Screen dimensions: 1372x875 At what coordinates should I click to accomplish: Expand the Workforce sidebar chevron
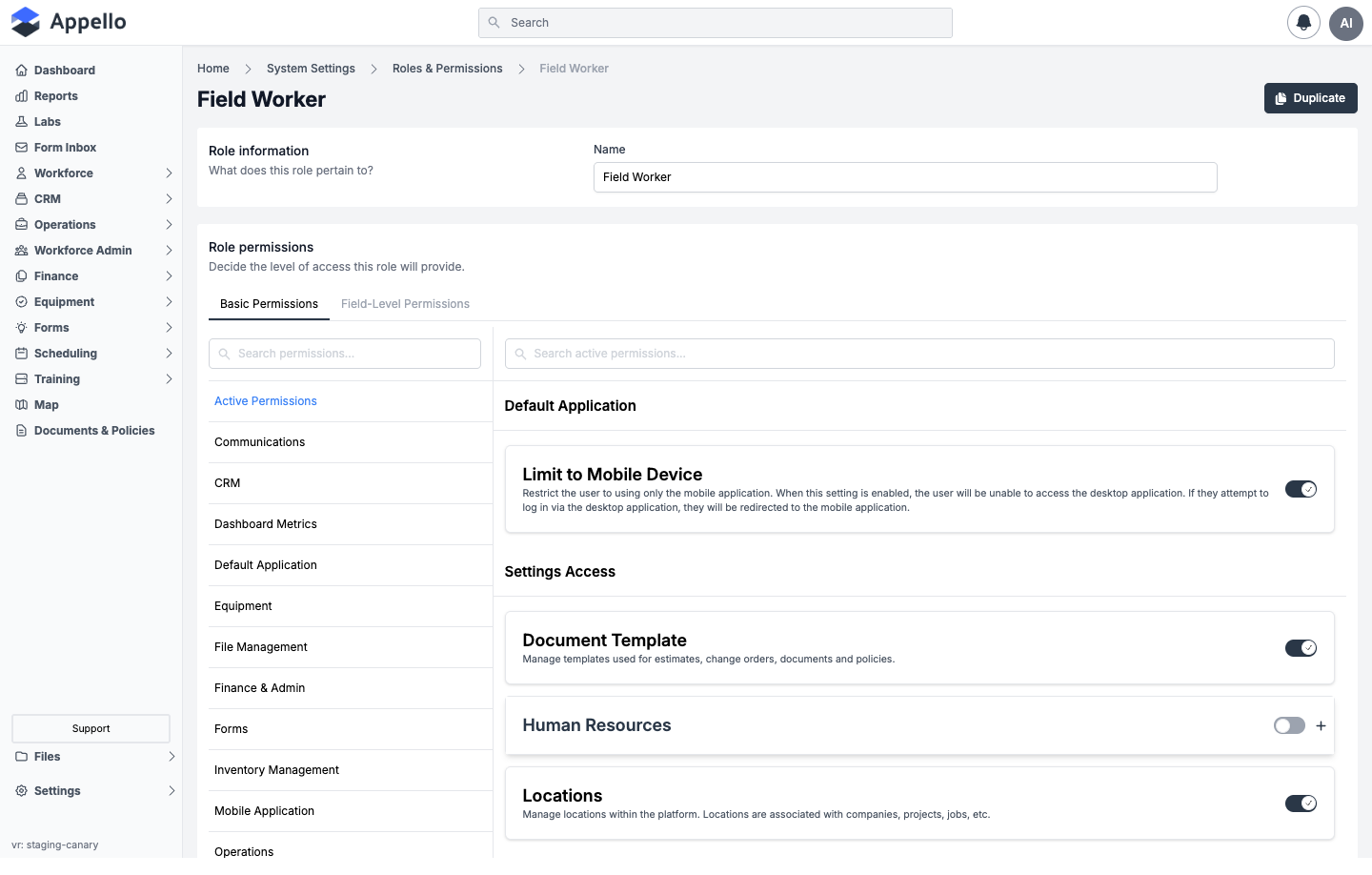pyautogui.click(x=169, y=173)
